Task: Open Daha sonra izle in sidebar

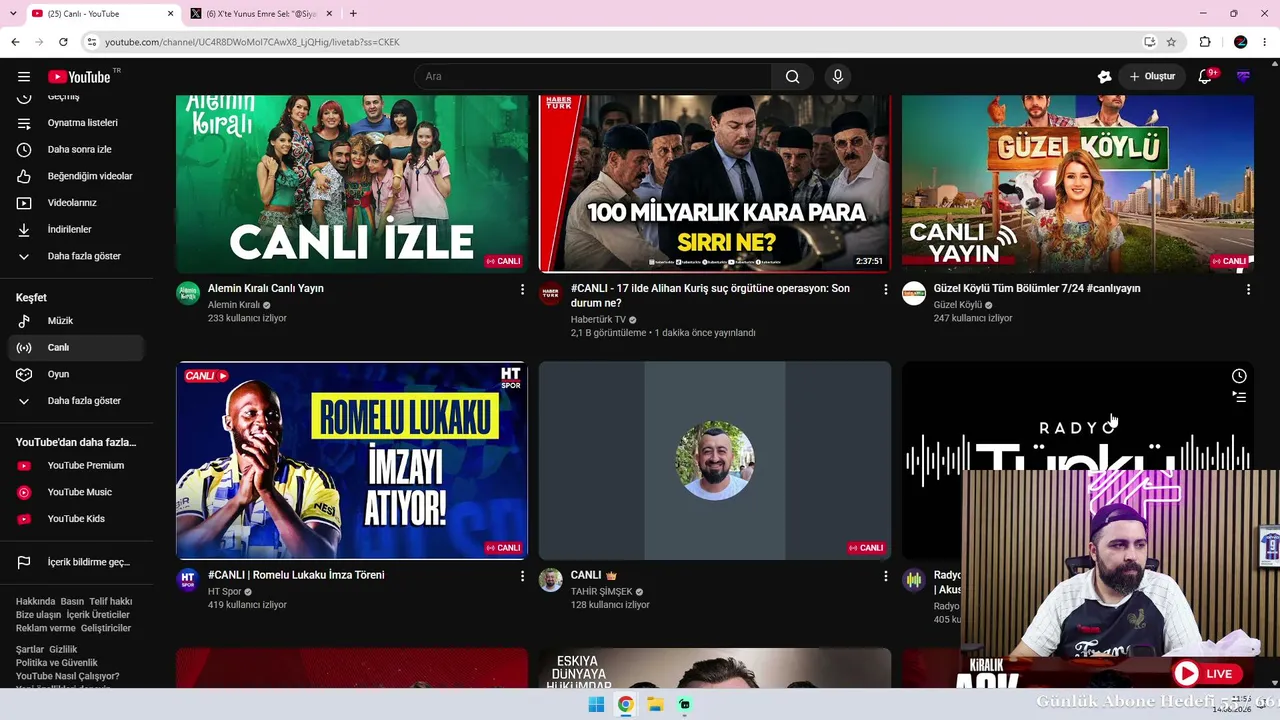Action: 75,150
